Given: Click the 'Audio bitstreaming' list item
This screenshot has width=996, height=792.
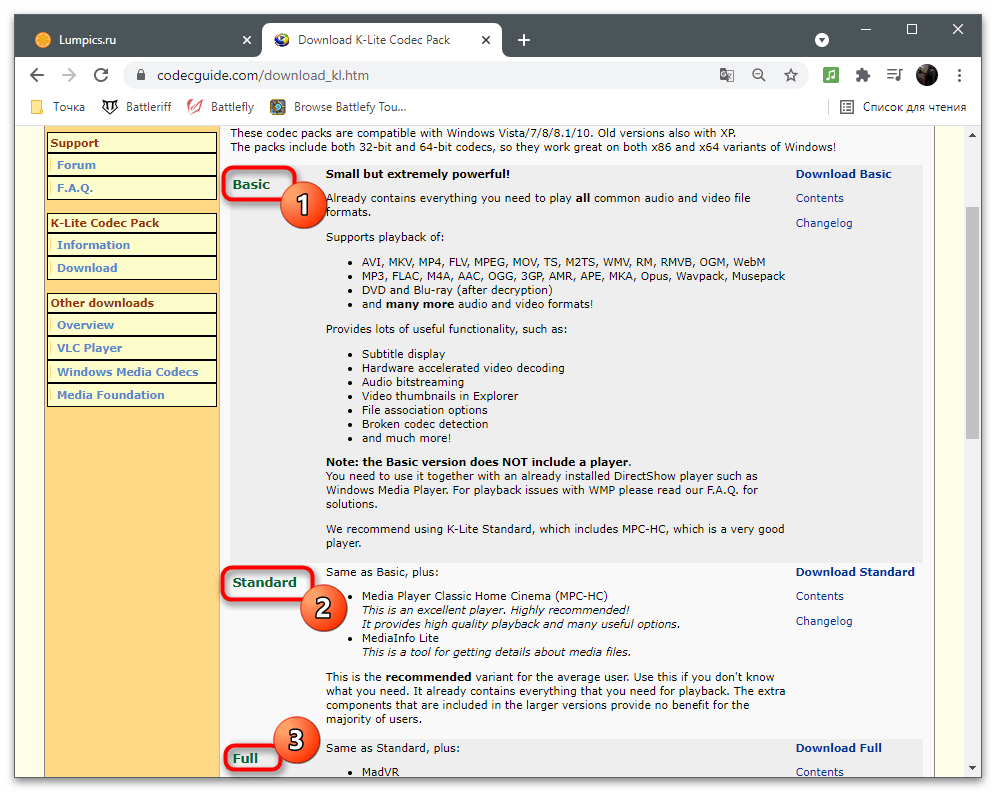Looking at the screenshot, I should (x=413, y=382).
